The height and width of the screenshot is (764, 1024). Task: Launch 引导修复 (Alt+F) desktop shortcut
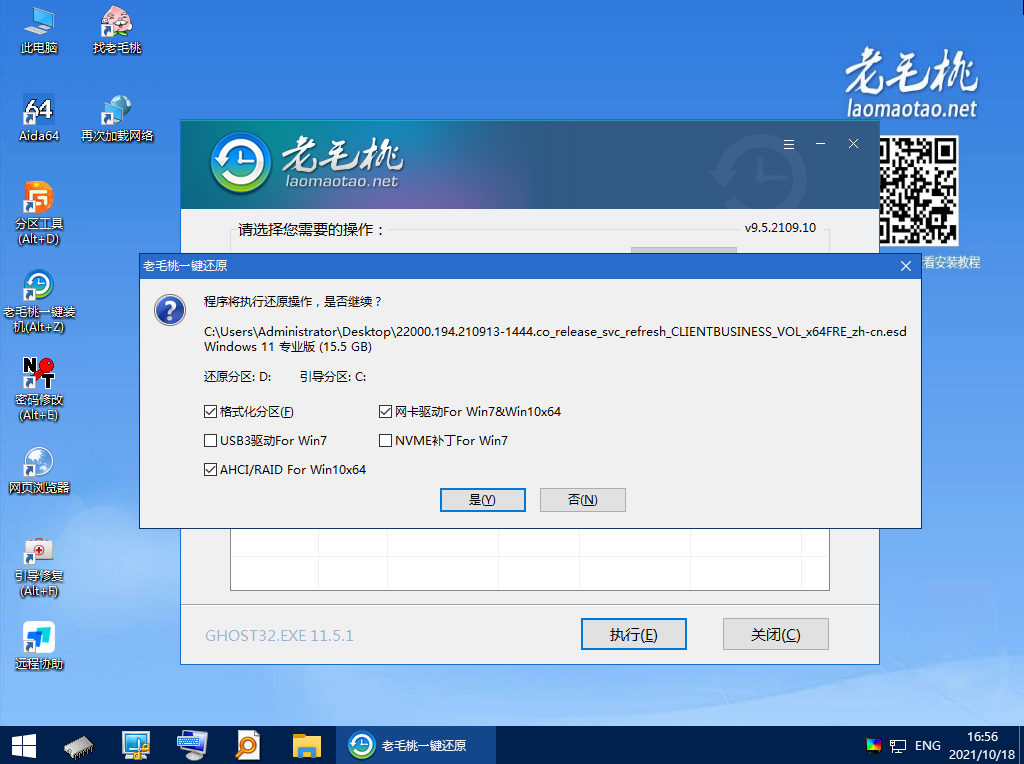point(39,566)
